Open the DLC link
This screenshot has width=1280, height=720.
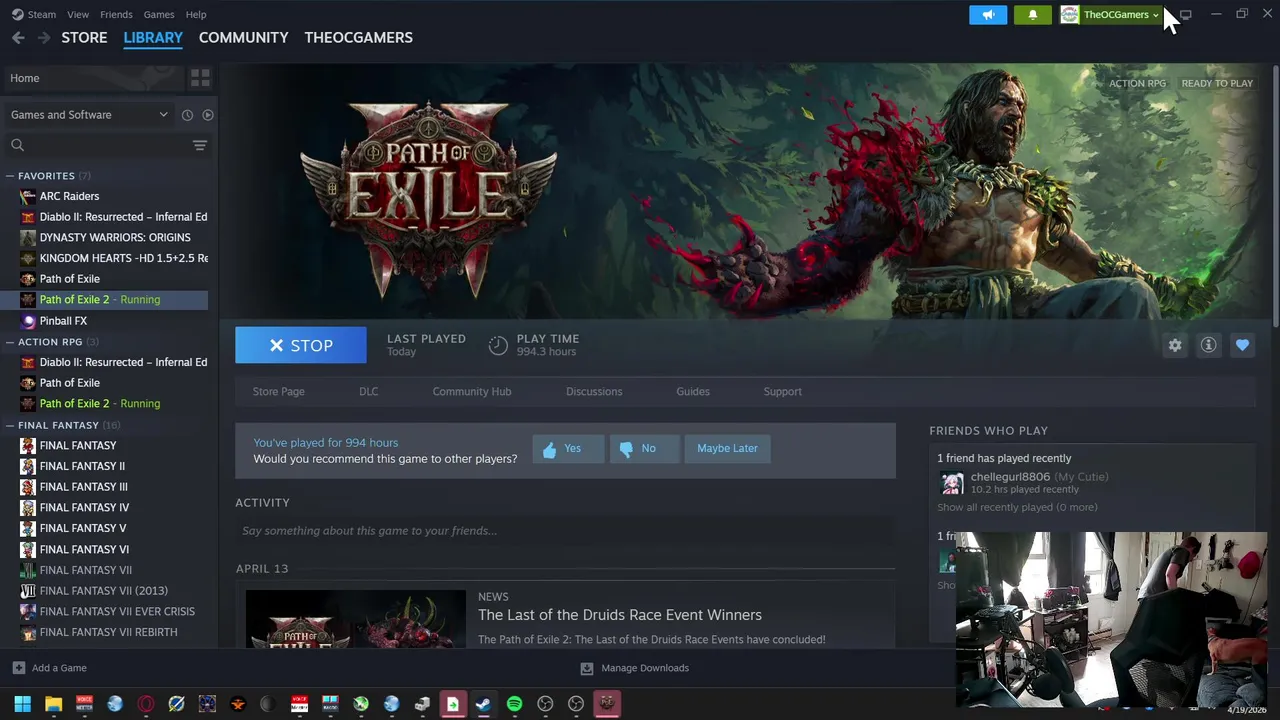coord(368,391)
